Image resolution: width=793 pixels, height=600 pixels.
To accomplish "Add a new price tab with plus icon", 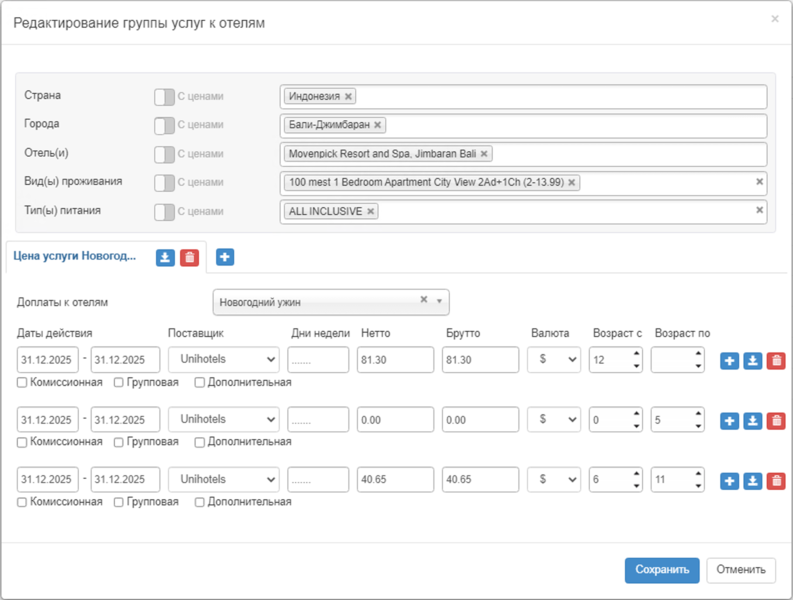I will pyautogui.click(x=225, y=257).
